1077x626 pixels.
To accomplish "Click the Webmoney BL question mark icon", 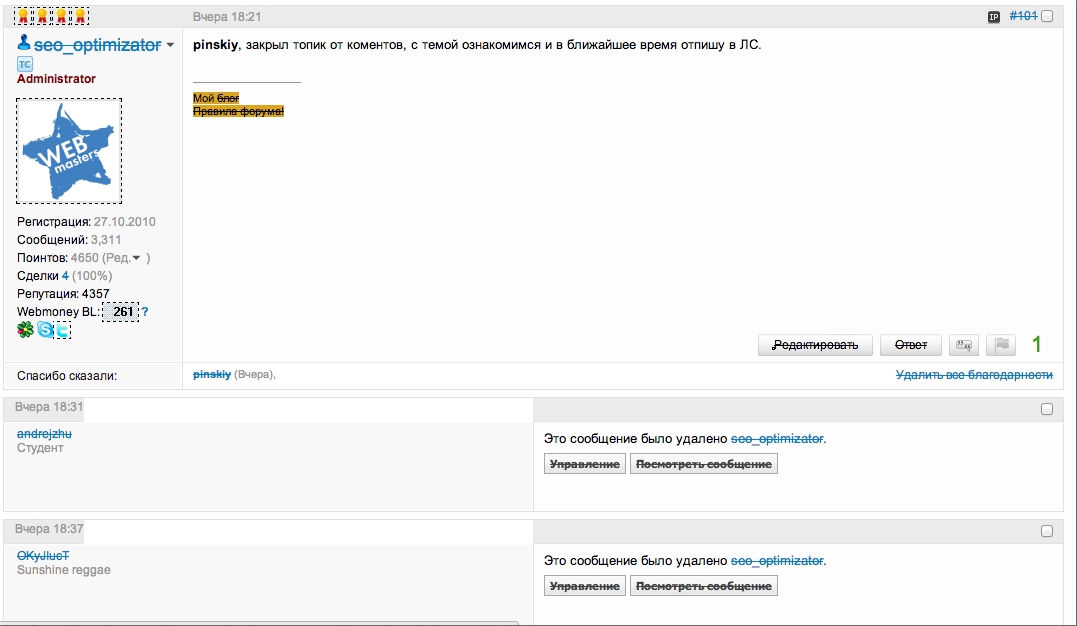I will point(145,312).
